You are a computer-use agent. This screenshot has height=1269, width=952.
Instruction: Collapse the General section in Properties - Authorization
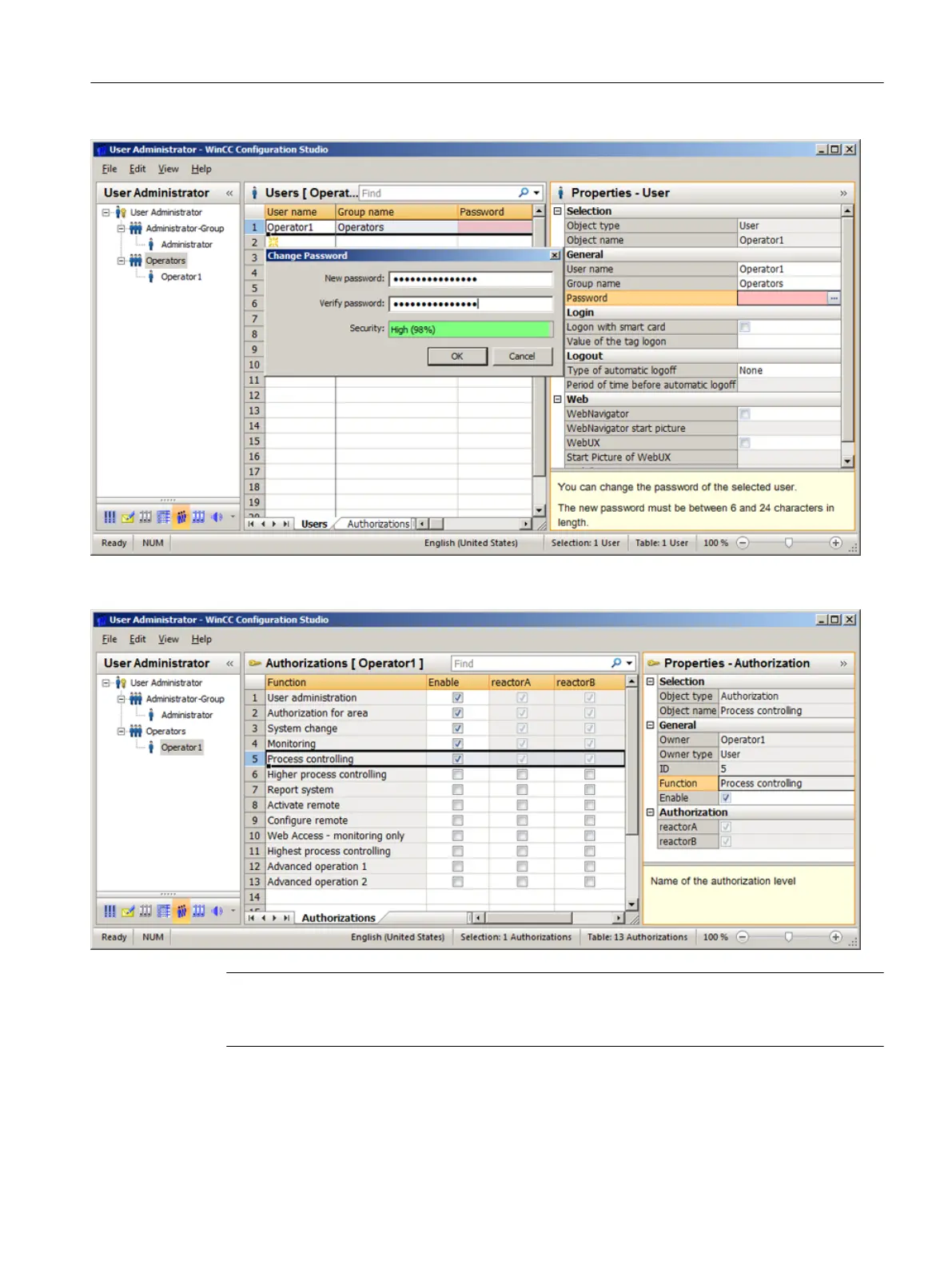651,725
